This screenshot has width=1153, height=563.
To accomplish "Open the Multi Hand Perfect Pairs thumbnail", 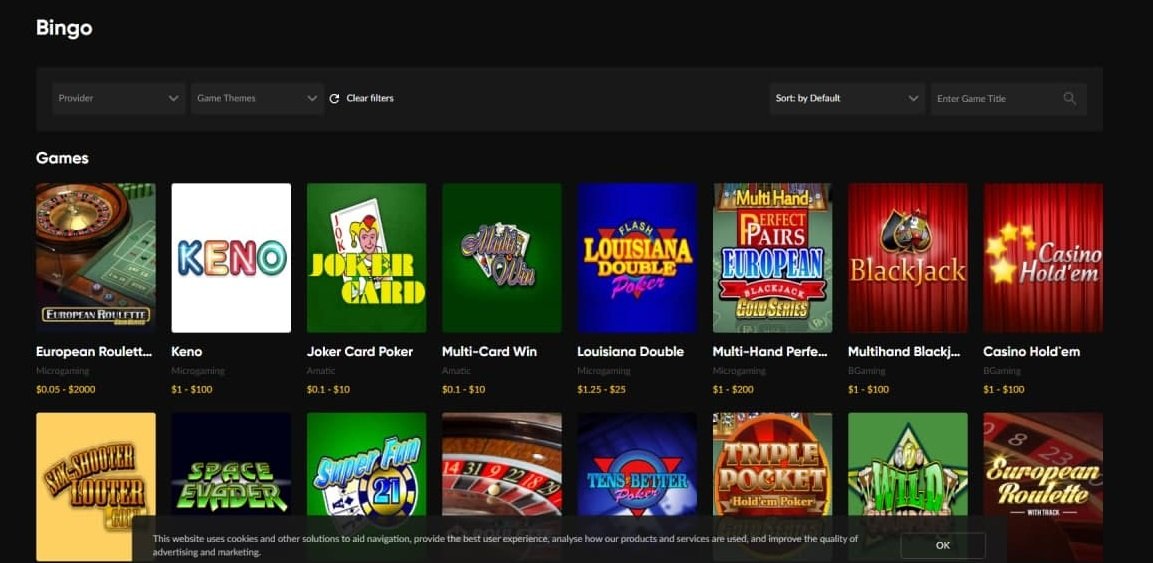I will [772, 258].
